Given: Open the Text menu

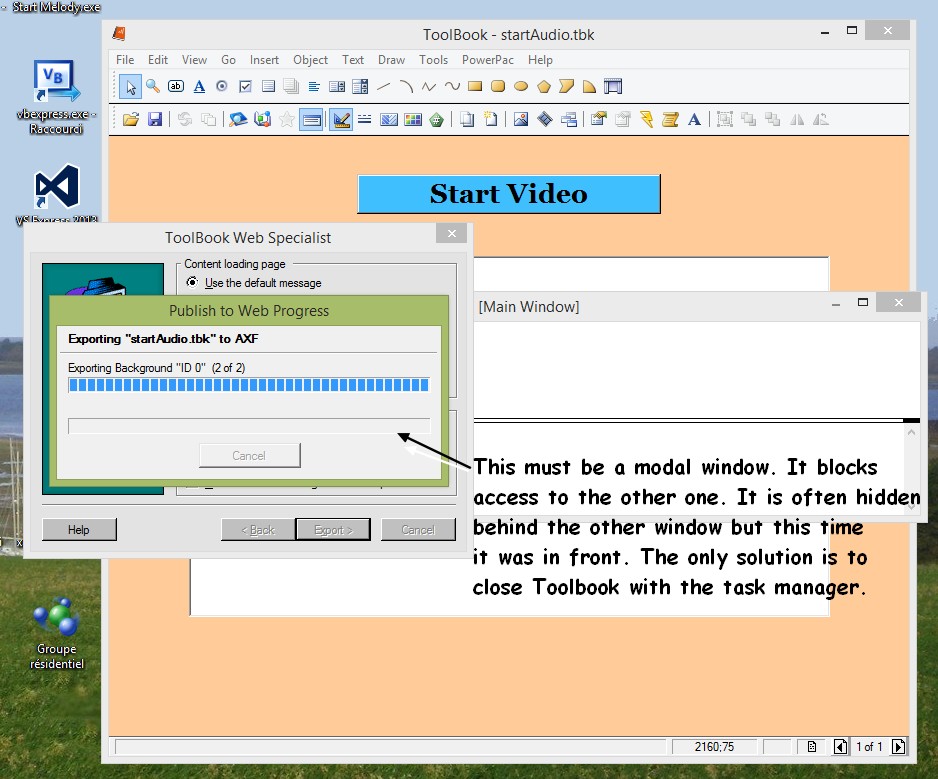Looking at the screenshot, I should coord(353,60).
